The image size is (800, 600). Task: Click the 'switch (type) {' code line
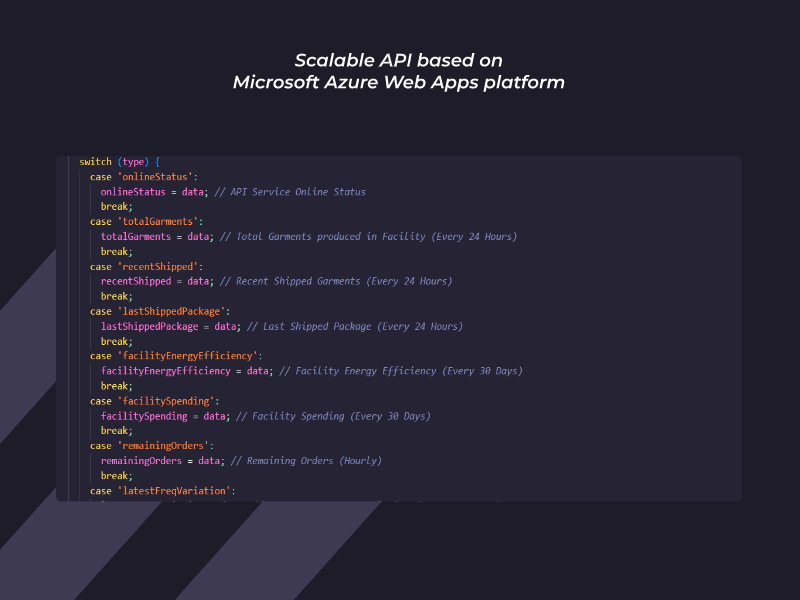tap(119, 162)
